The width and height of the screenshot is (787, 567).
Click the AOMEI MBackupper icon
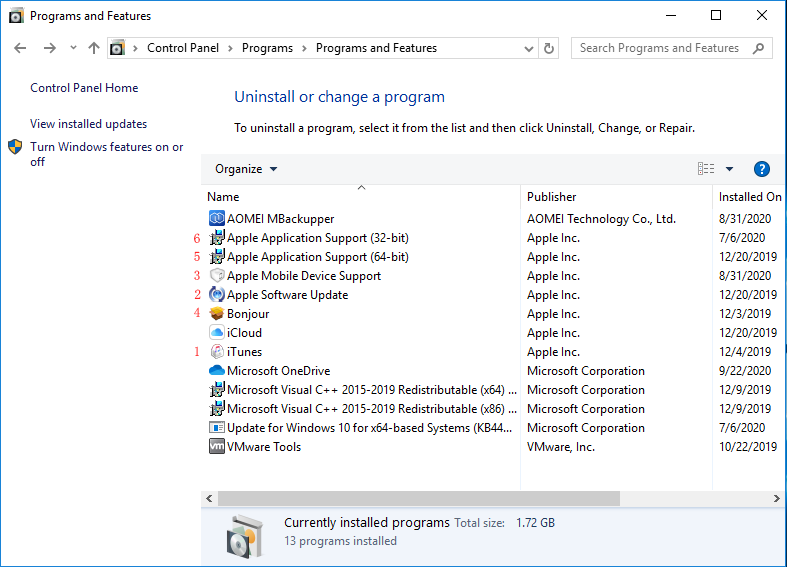coord(217,219)
